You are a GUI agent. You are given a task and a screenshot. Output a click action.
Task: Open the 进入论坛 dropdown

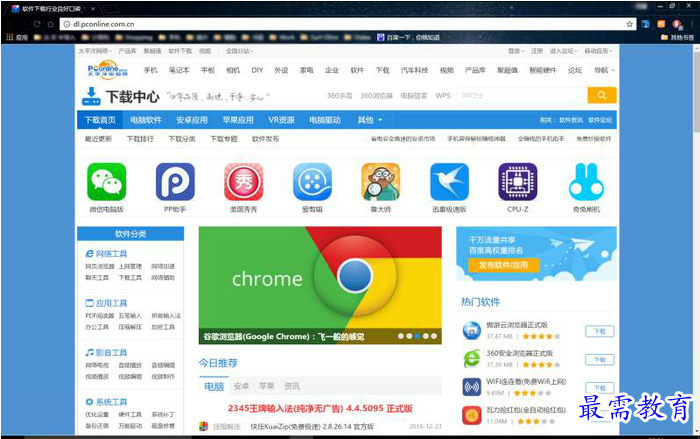pyautogui.click(x=563, y=51)
